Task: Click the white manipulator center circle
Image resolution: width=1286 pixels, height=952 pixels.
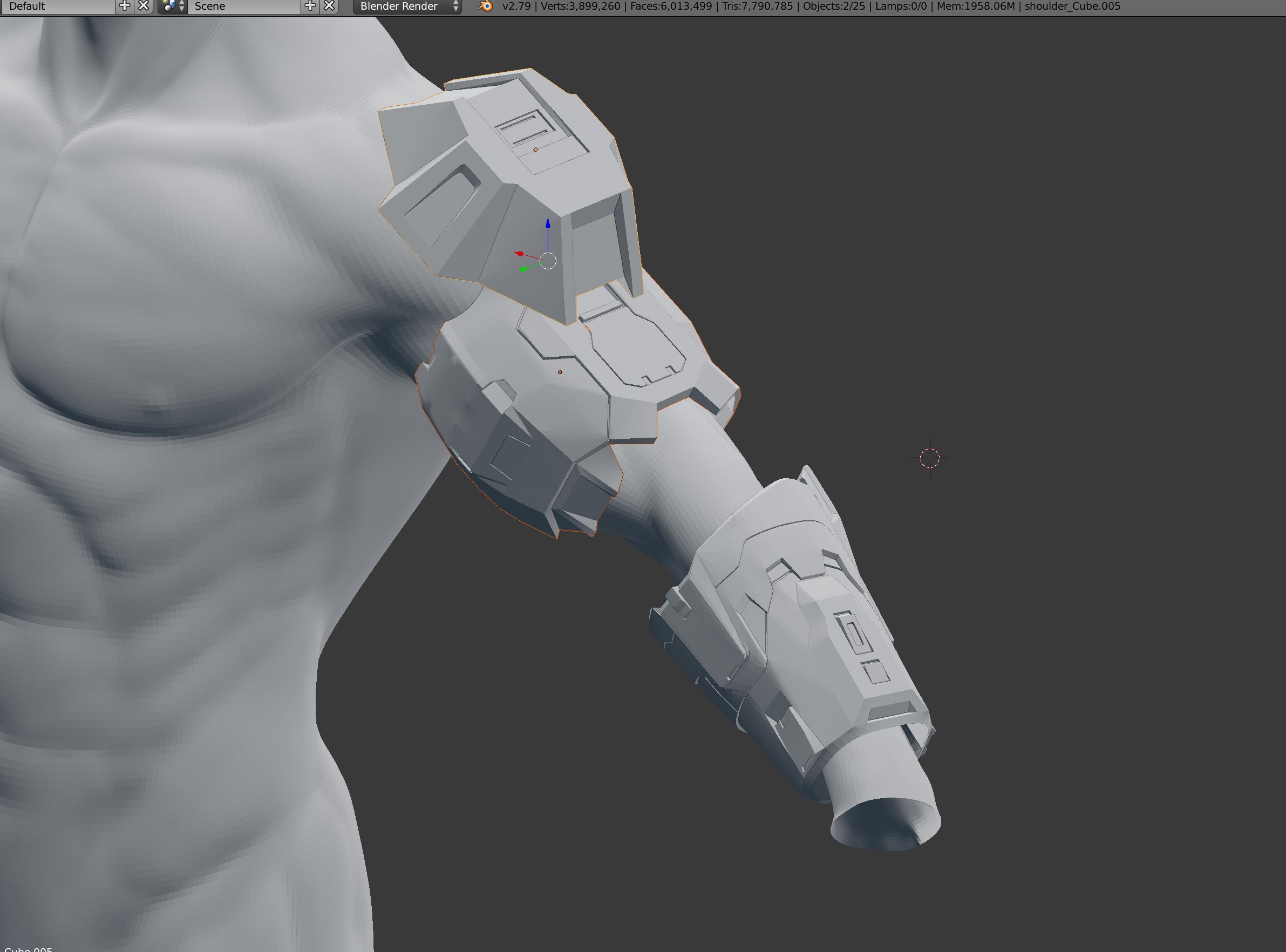Action: [x=547, y=261]
